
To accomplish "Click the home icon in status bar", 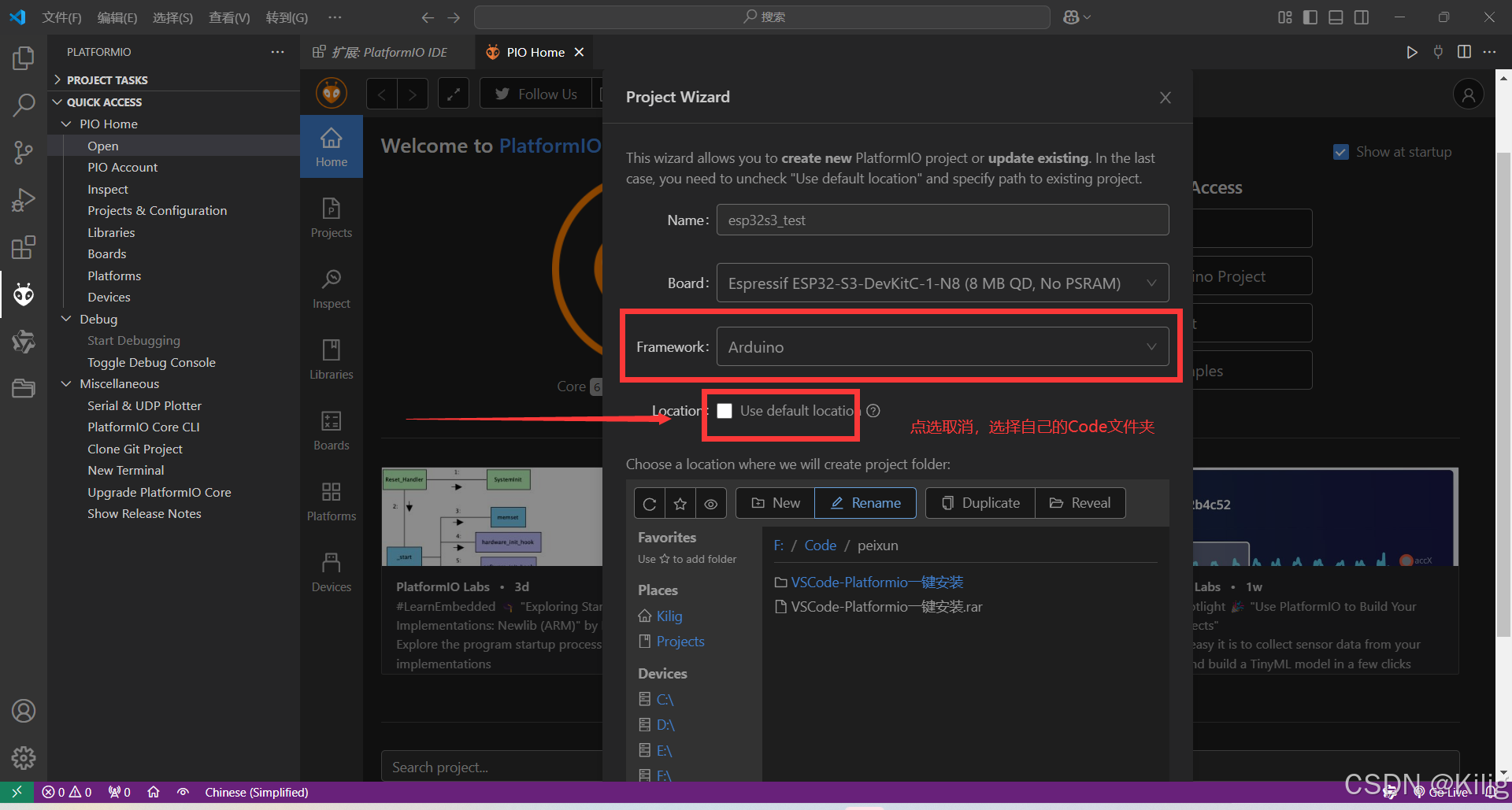I will (154, 792).
